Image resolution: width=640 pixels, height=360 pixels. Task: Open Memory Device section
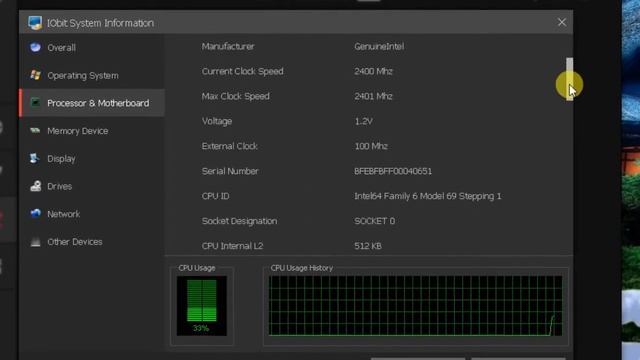click(x=92, y=131)
